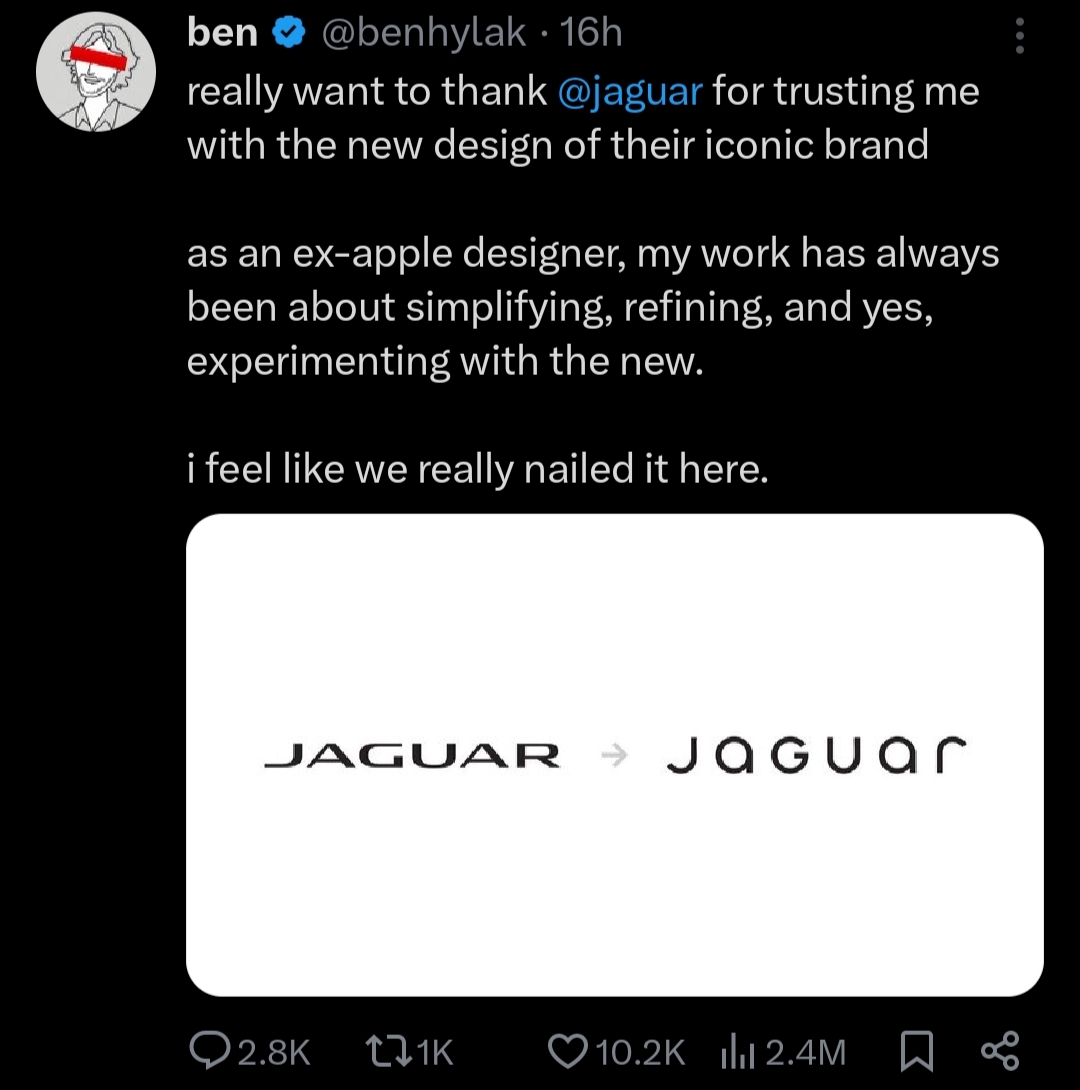Image resolution: width=1080 pixels, height=1090 pixels.
Task: Repost this tweet using retweet arrows icon
Action: click(x=388, y=1050)
